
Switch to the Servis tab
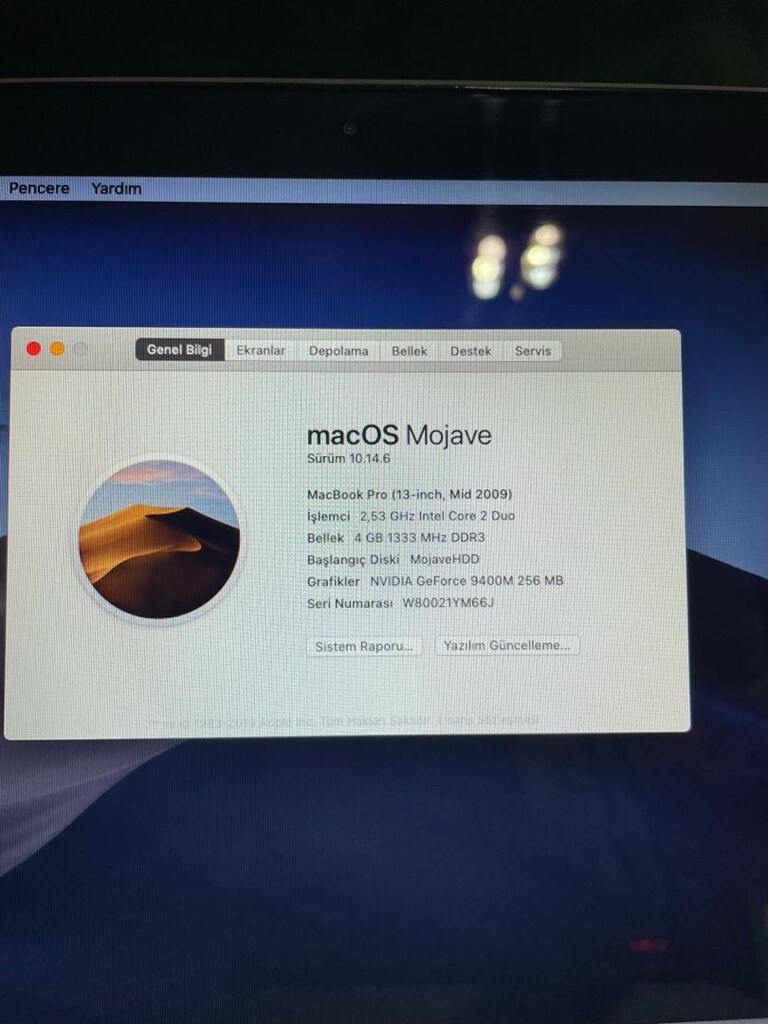tap(532, 351)
